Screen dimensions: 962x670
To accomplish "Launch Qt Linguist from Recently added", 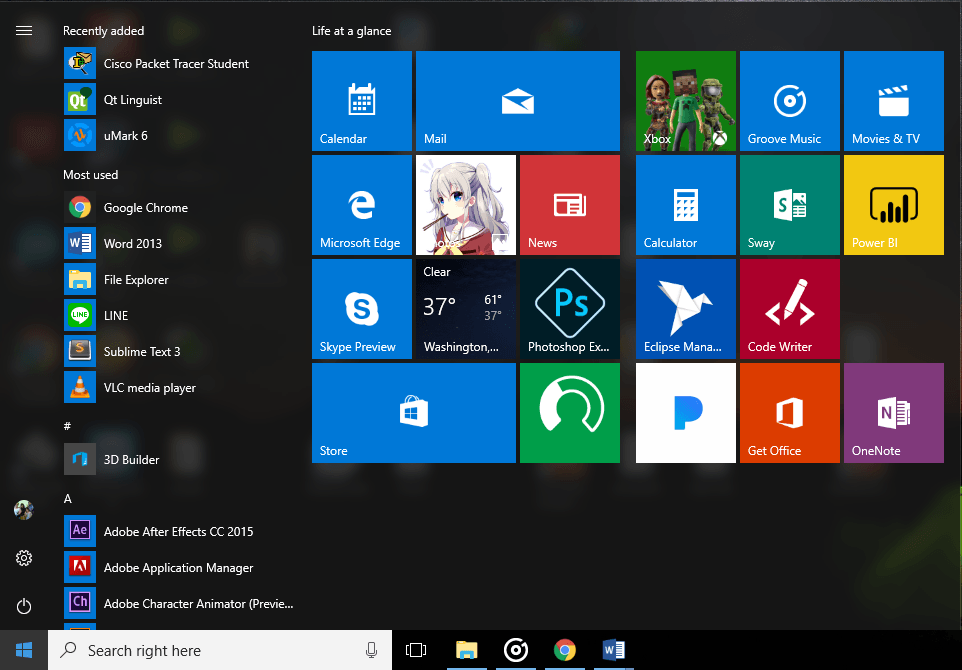I will pos(178,99).
